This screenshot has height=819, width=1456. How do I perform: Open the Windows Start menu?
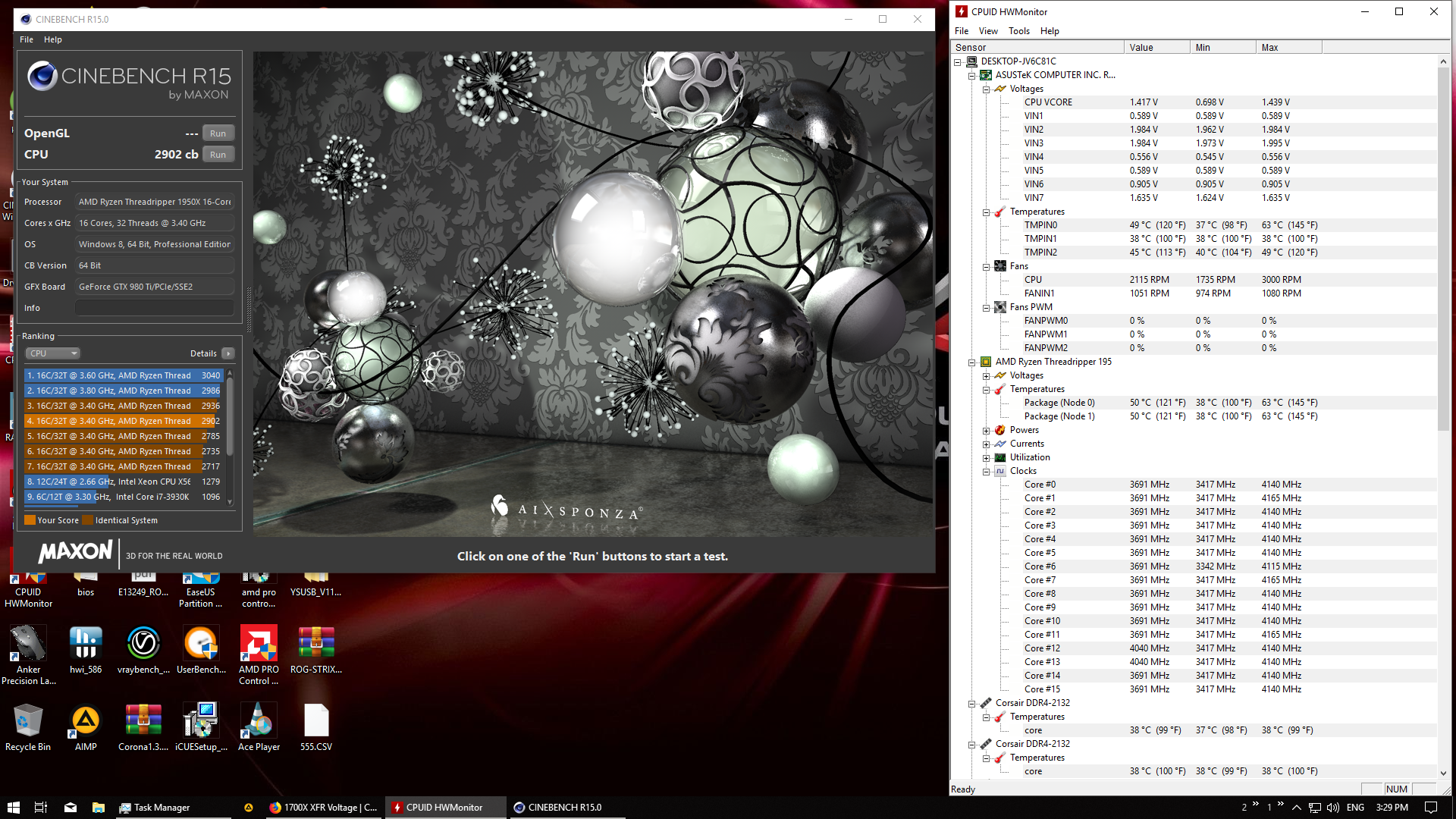pos(13,808)
